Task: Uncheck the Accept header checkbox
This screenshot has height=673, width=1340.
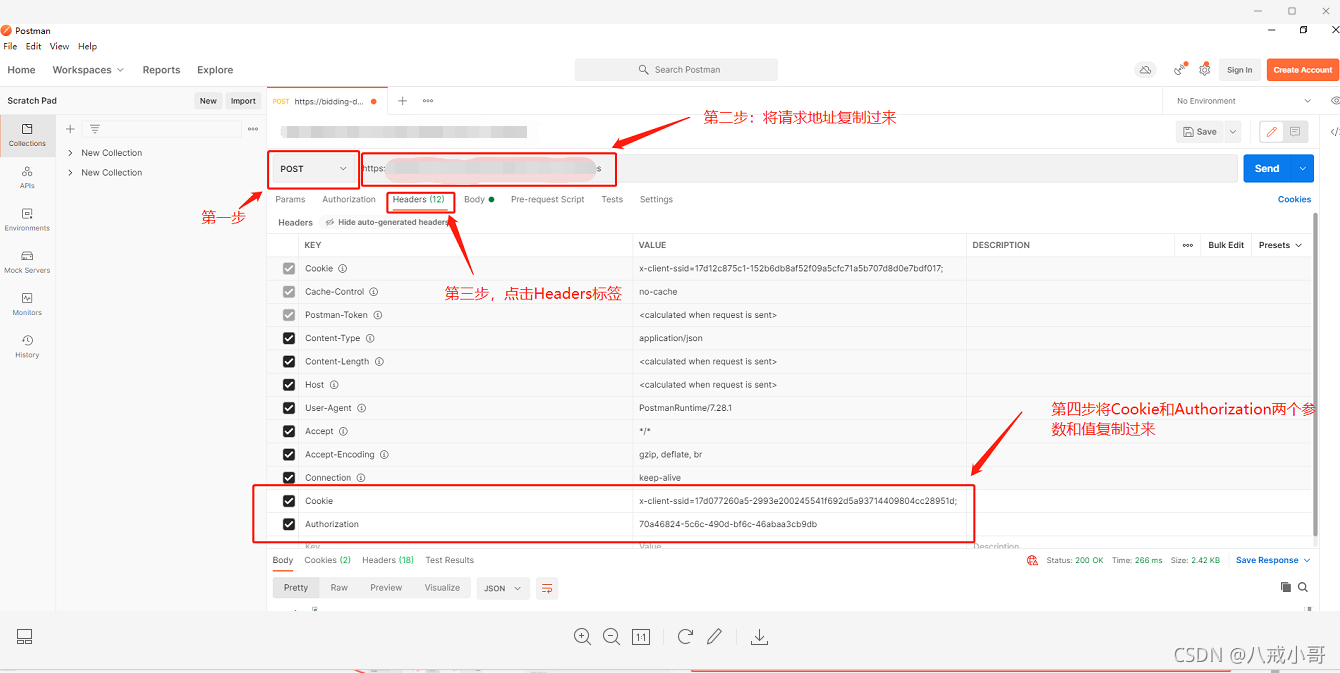Action: tap(289, 431)
